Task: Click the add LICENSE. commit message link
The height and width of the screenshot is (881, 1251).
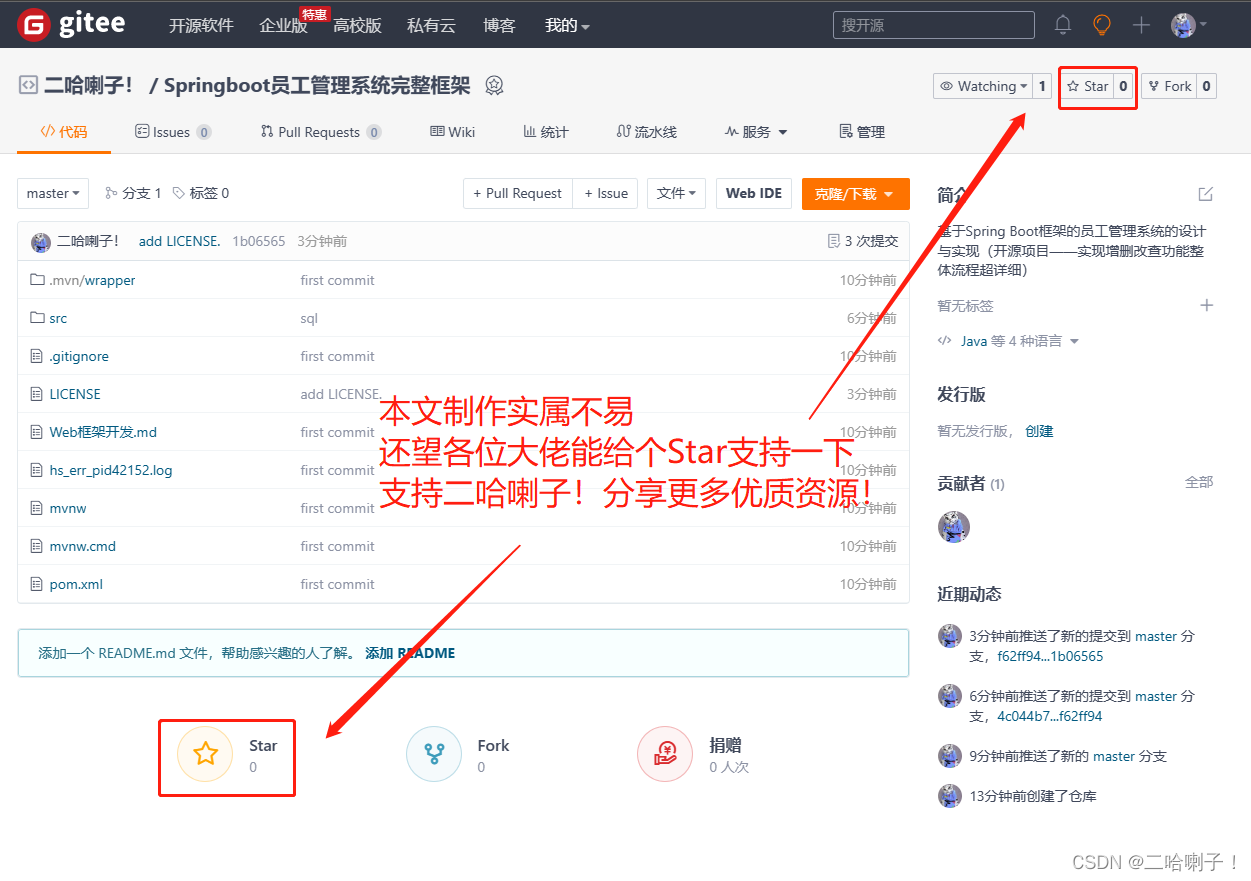Action: (180, 241)
